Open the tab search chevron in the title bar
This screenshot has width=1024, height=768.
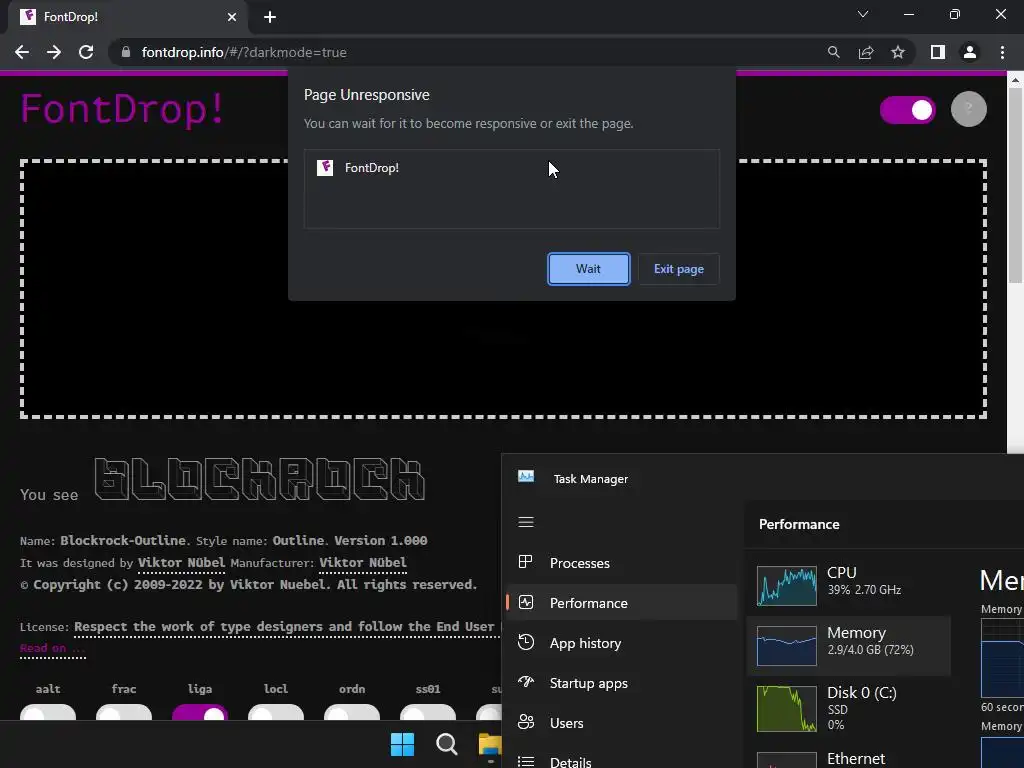863,14
